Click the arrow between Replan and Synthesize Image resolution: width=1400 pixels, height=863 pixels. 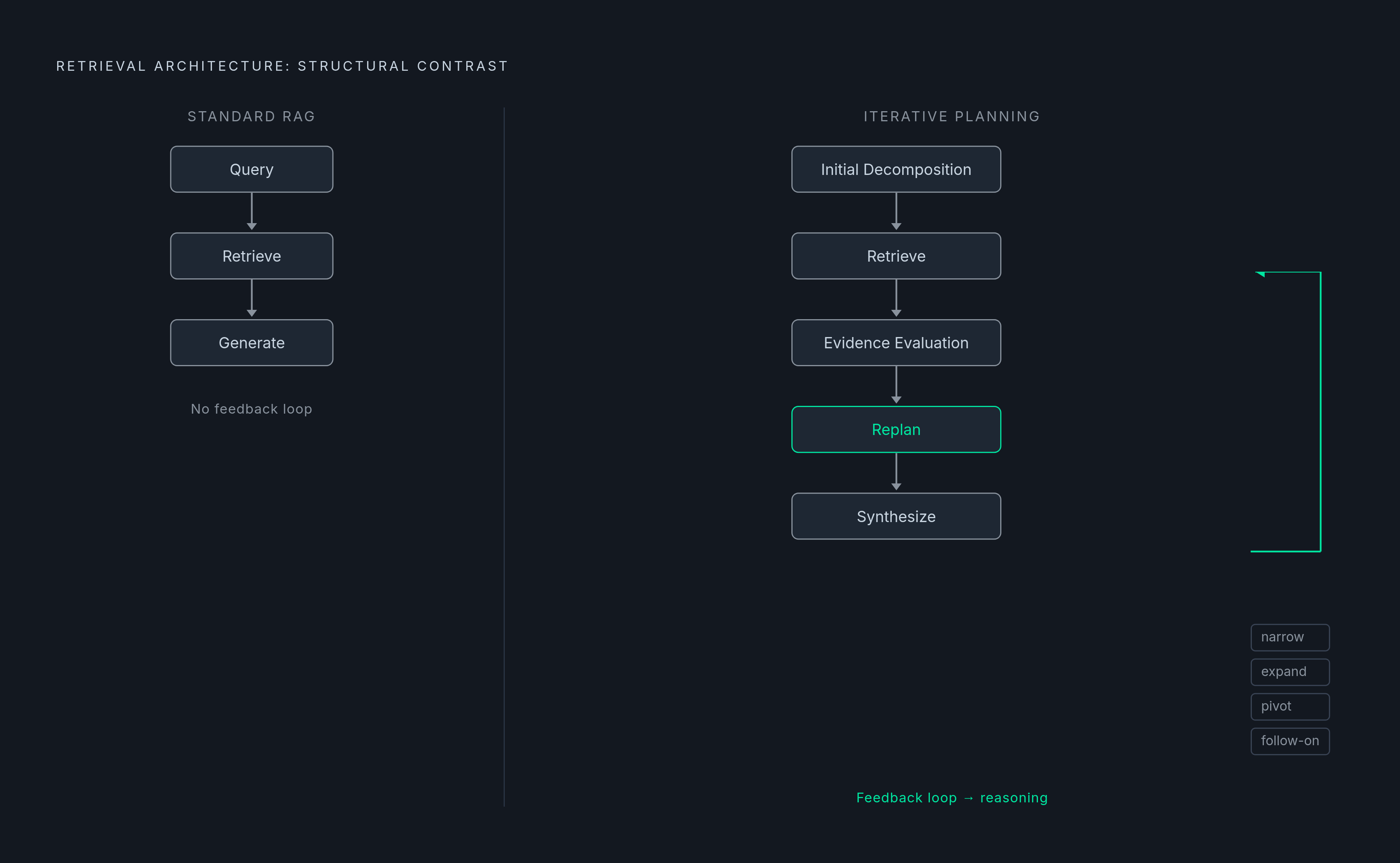click(x=896, y=472)
